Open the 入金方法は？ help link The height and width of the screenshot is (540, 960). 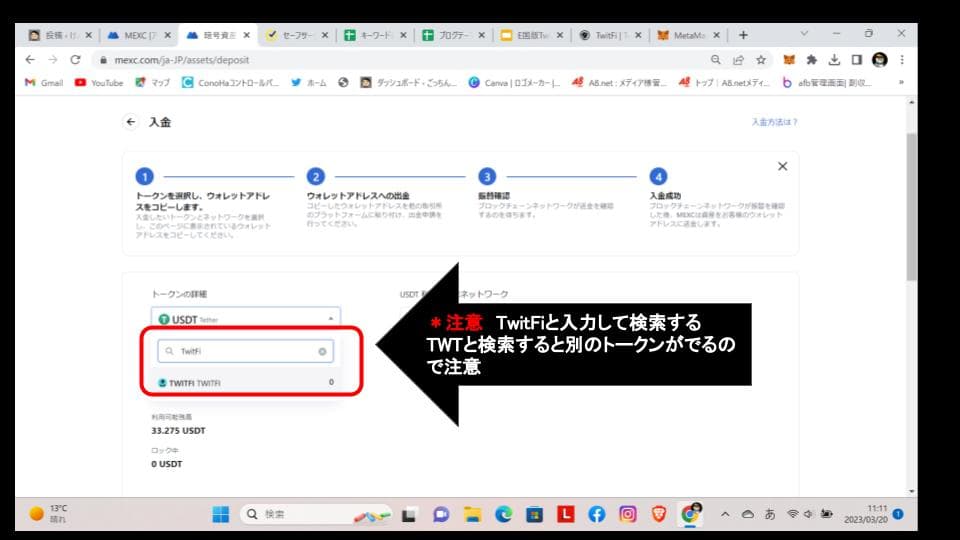coord(774,122)
